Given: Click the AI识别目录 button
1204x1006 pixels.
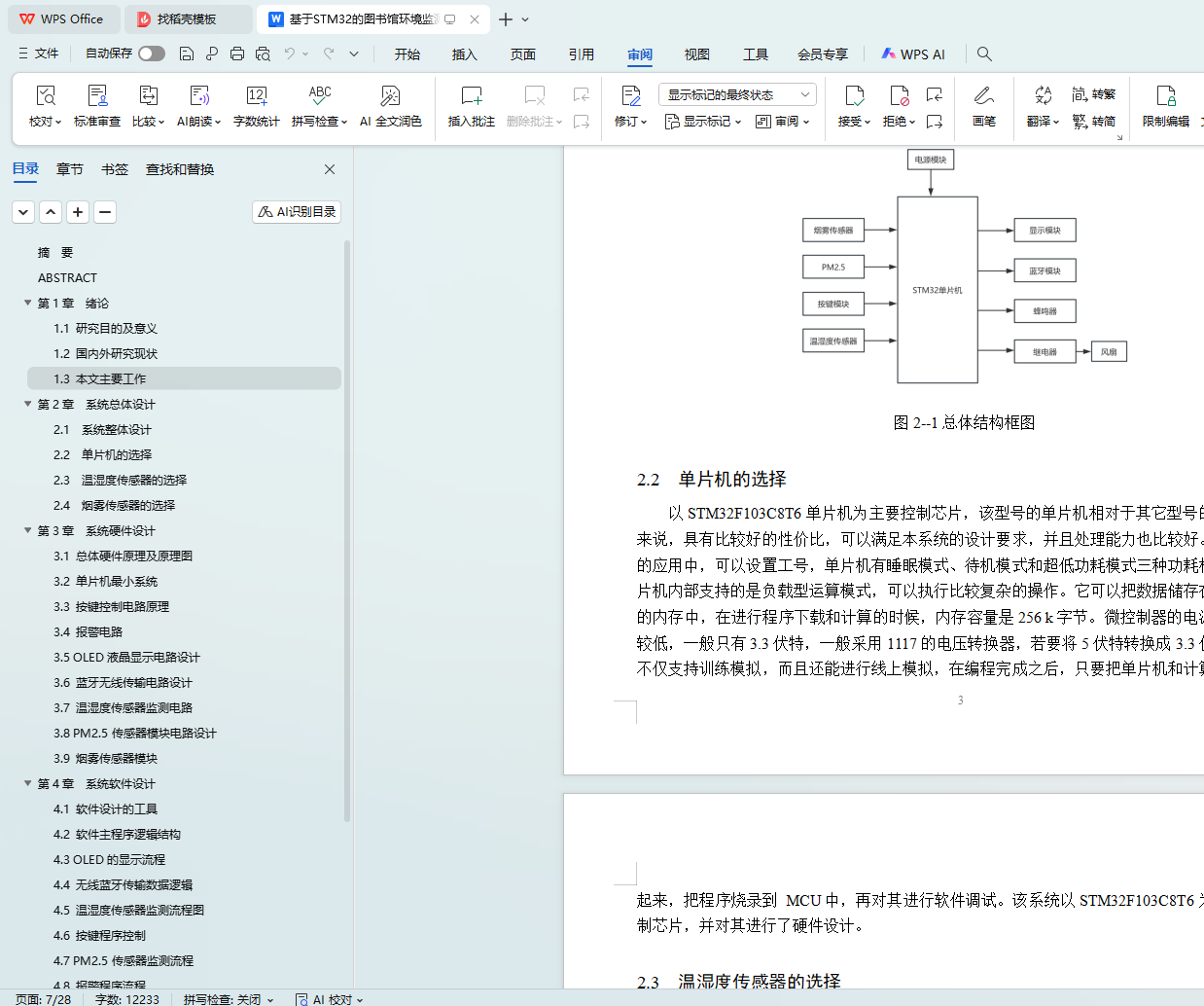Looking at the screenshot, I should [297, 211].
